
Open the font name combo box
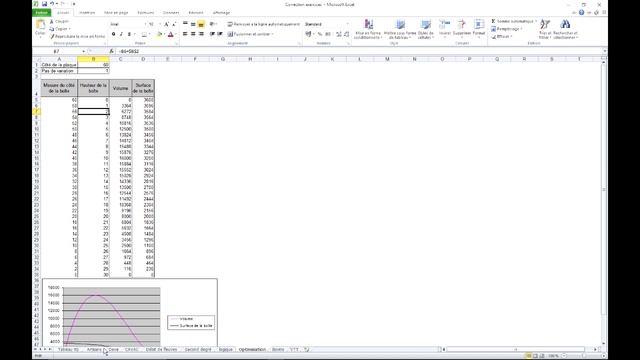(128, 24)
